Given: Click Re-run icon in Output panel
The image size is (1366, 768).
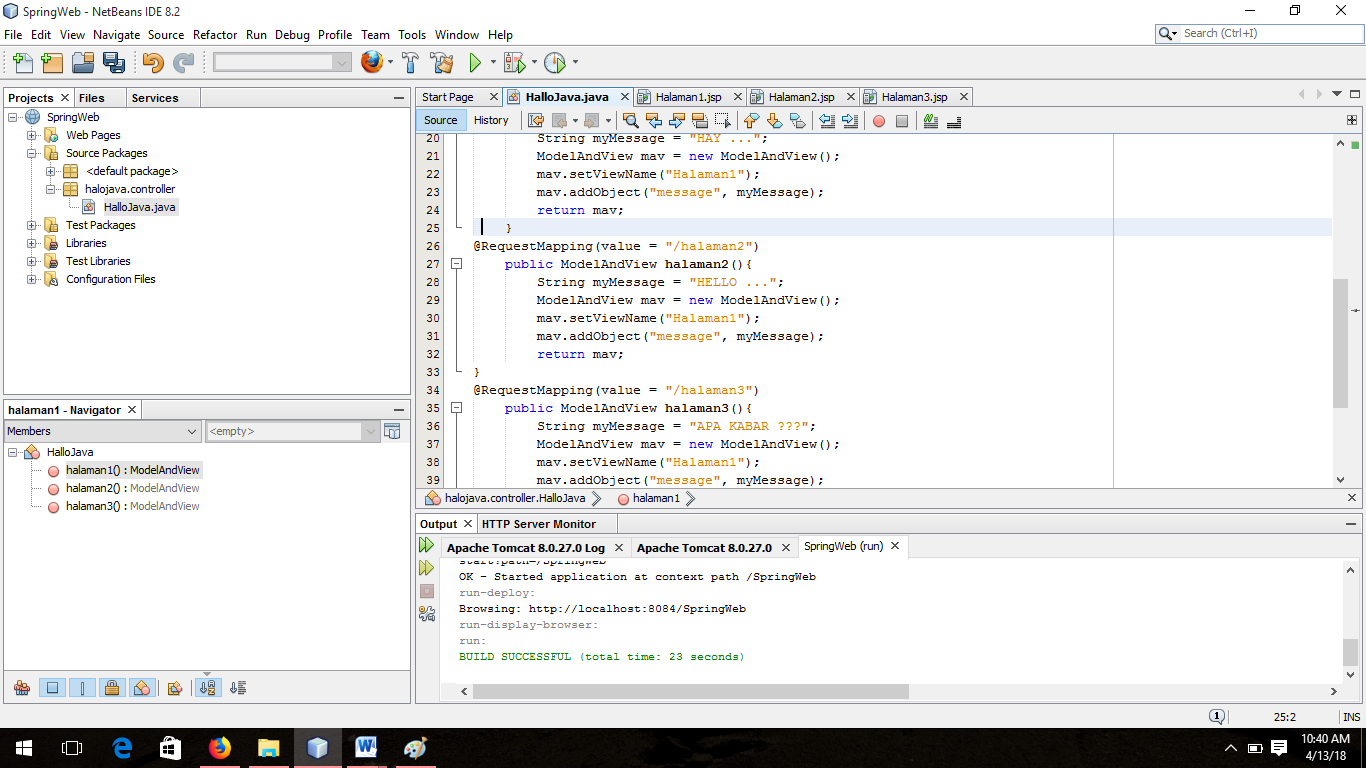Looking at the screenshot, I should pyautogui.click(x=427, y=546).
